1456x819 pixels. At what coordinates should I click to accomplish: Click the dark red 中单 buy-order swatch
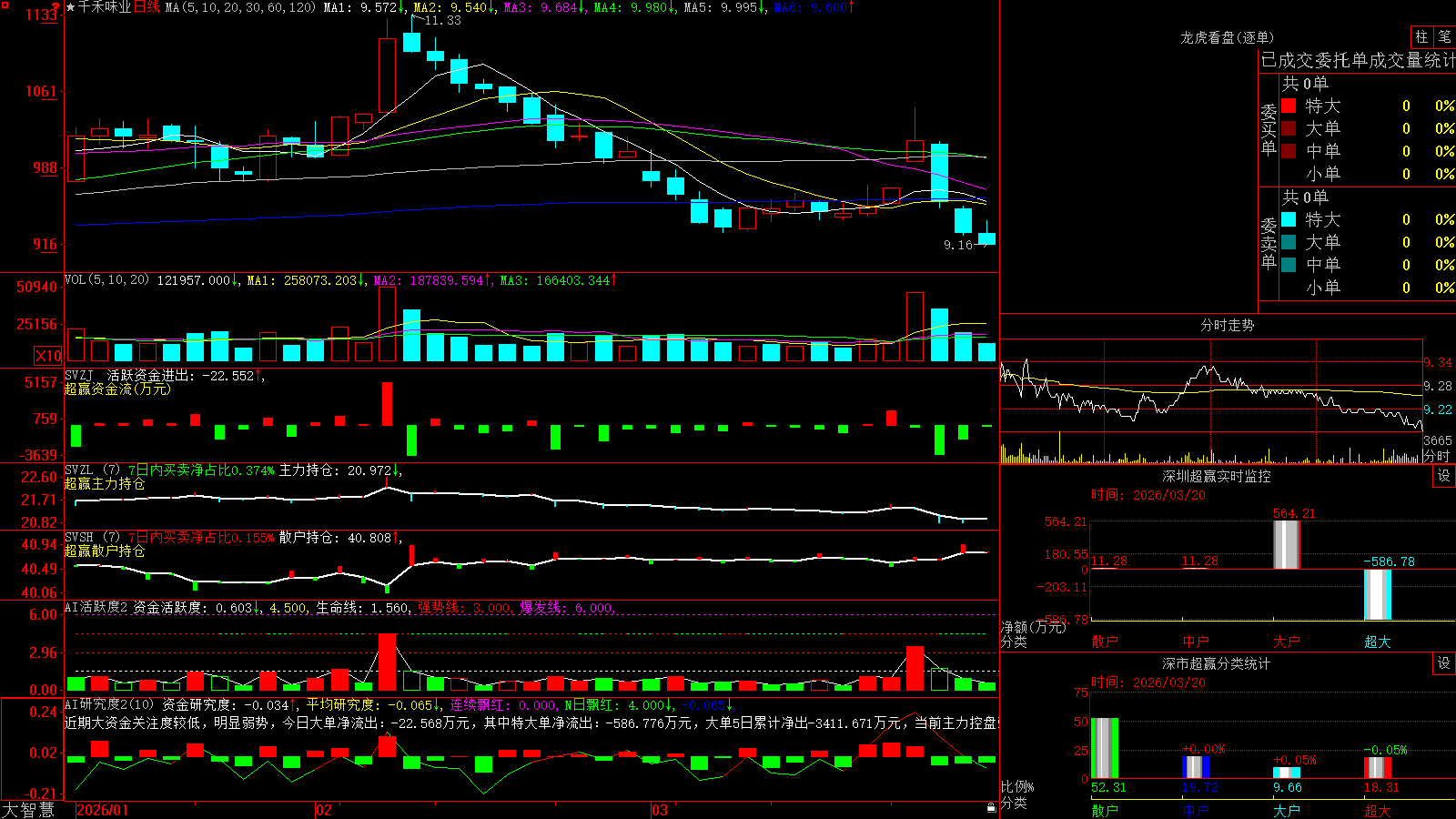[1289, 151]
